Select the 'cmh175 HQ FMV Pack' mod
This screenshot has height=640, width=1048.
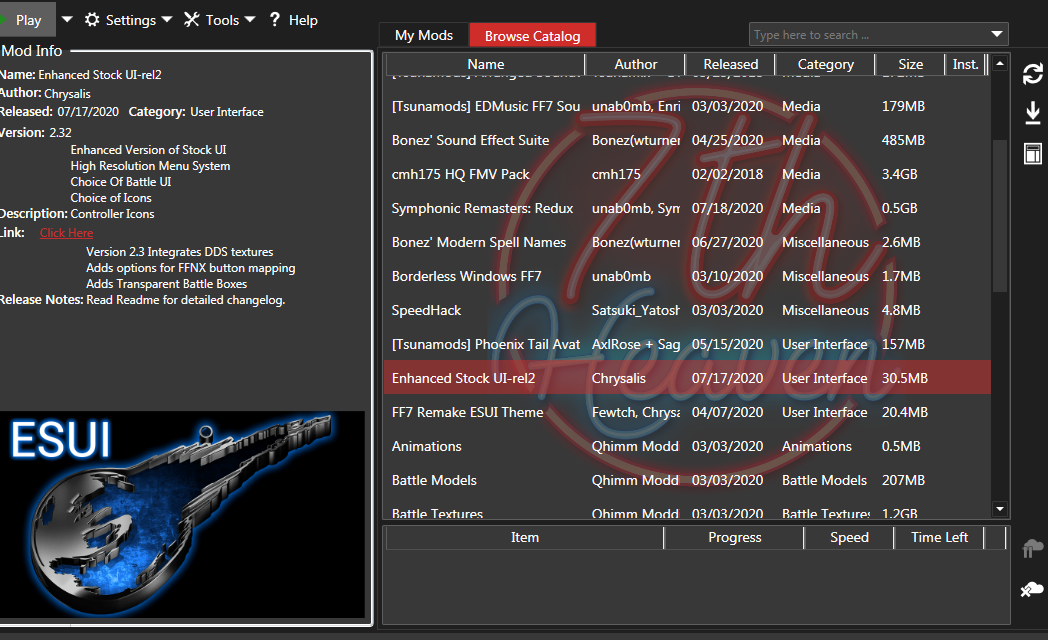[687, 174]
